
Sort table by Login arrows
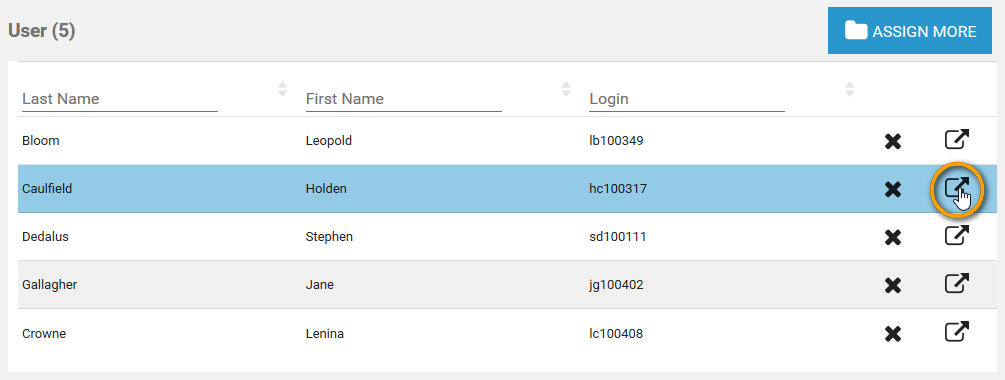pos(849,89)
